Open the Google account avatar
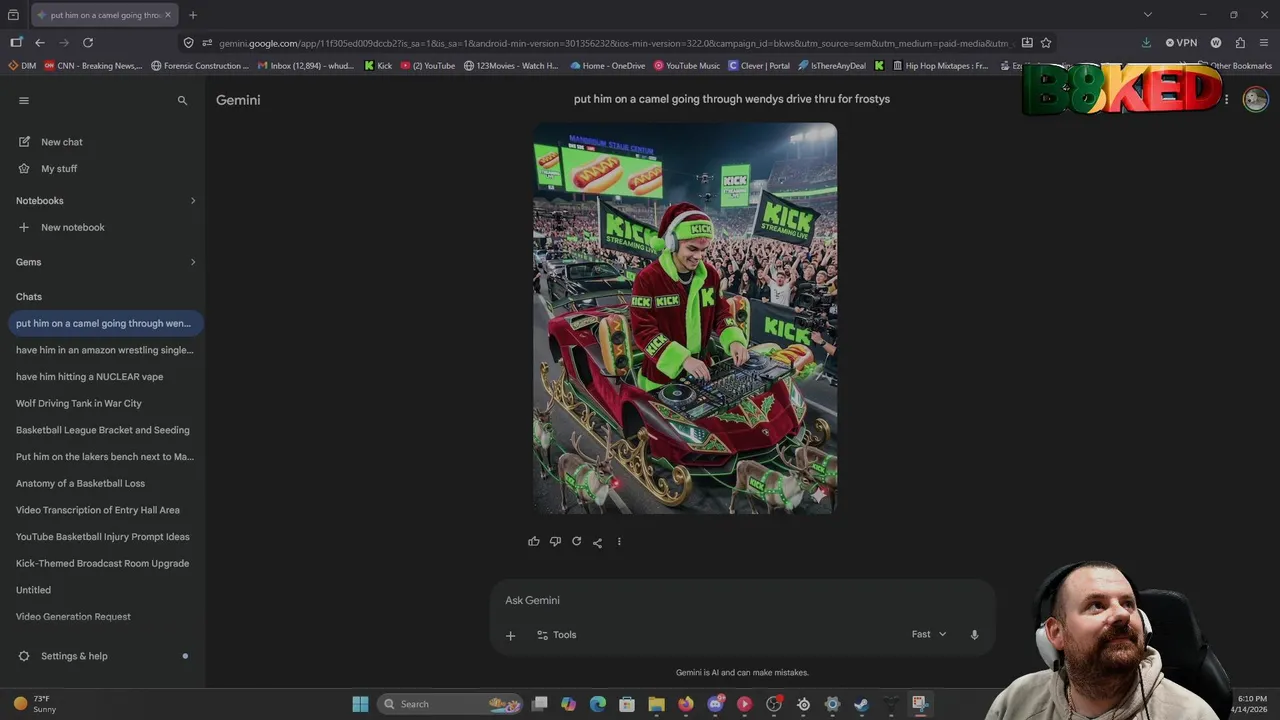The image size is (1280, 720). point(1255,99)
